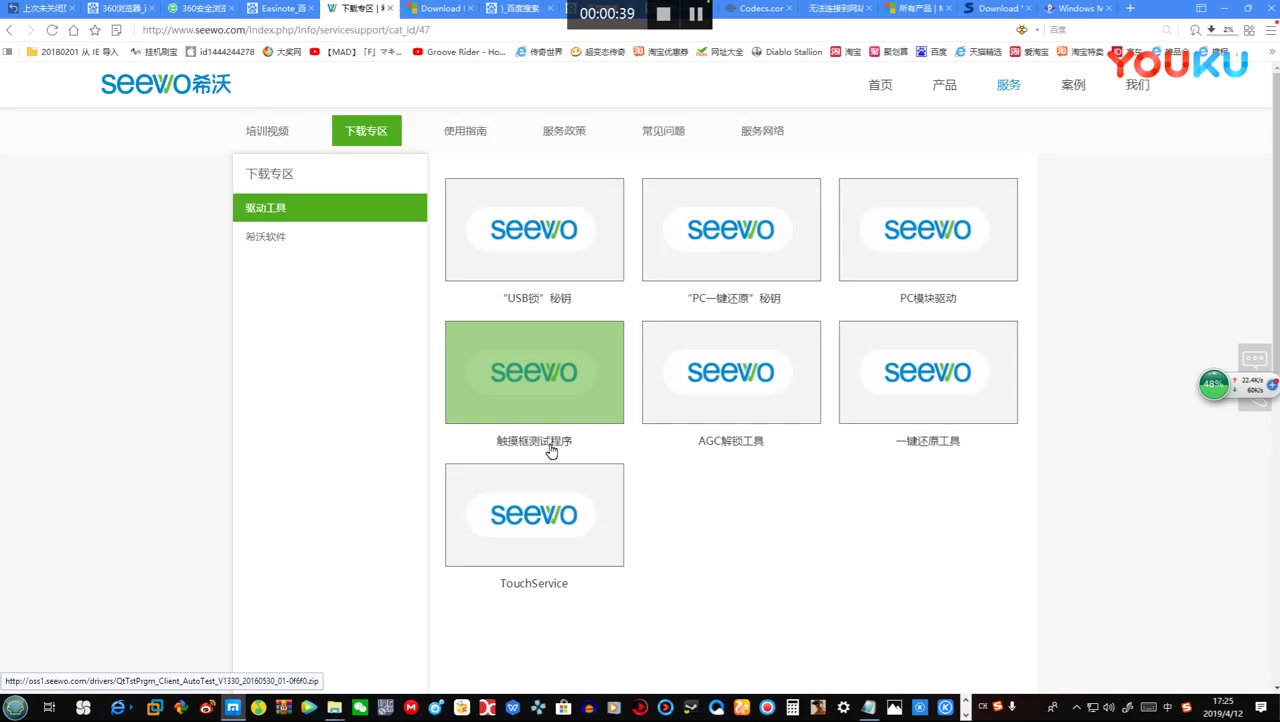Switch to the 服务网络 sub-tab

coord(762,131)
